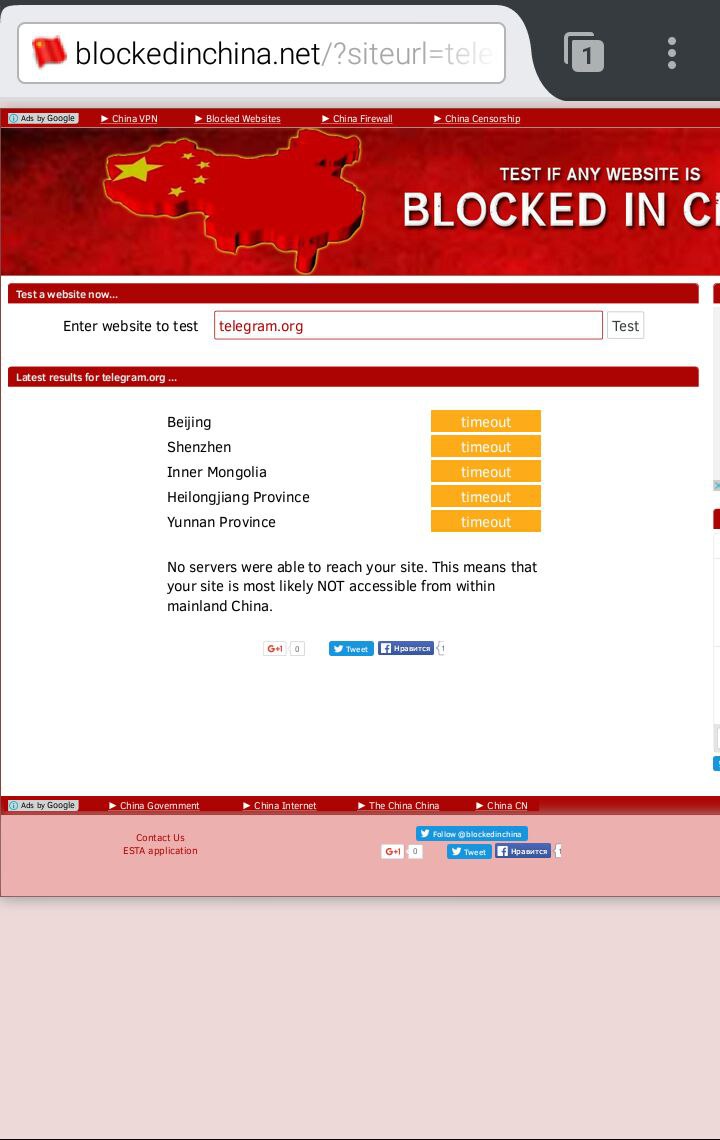Open the China Firewall ad link
This screenshot has width=720, height=1140.
[x=357, y=119]
